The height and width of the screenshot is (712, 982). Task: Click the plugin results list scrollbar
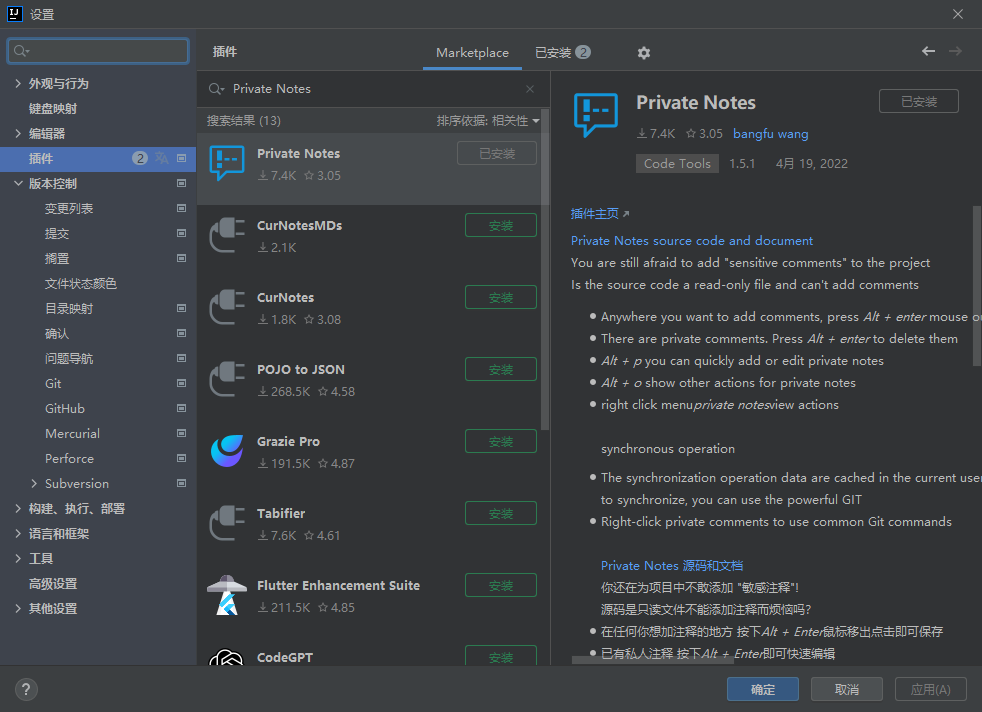click(545, 269)
